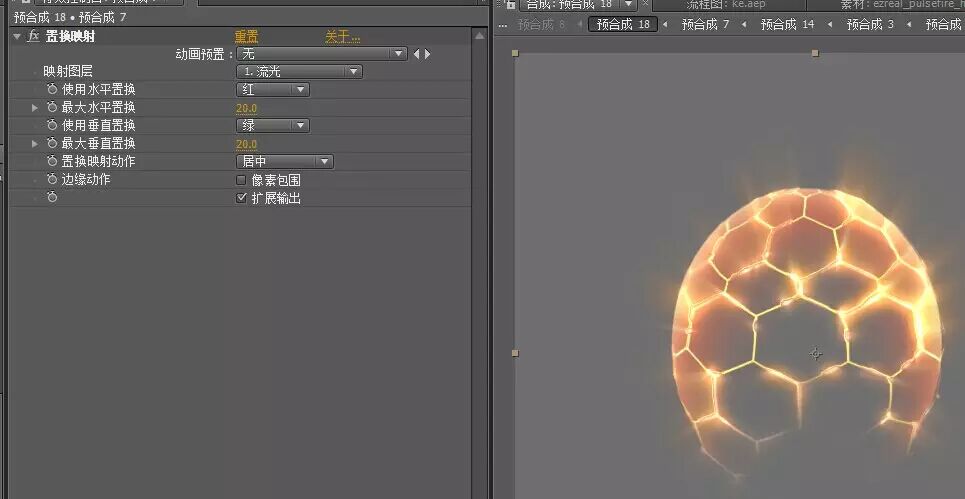Open 使用垂直置换 dropdown showing 绿
The height and width of the screenshot is (499, 965).
273,126
